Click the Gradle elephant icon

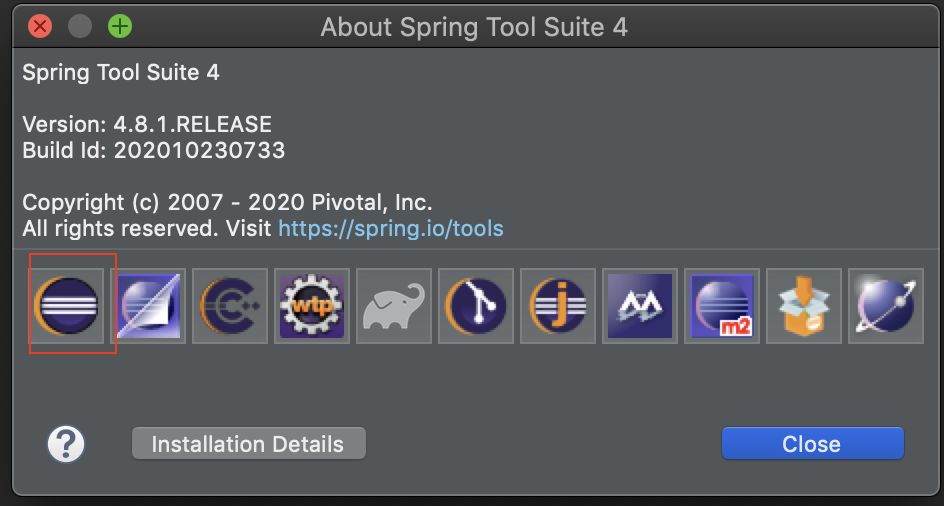(x=394, y=305)
